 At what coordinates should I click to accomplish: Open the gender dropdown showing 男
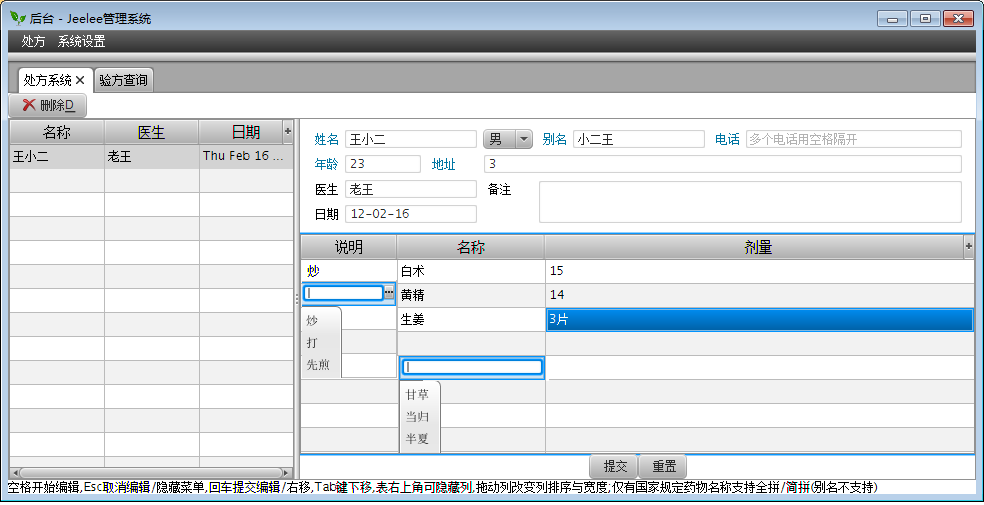pyautogui.click(x=508, y=139)
